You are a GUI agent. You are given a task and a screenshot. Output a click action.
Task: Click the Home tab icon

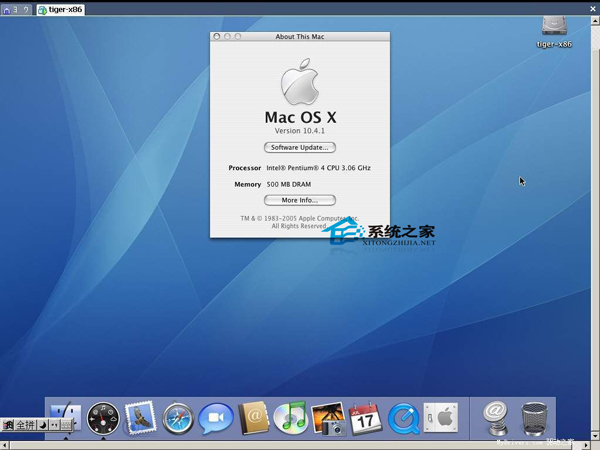pos(7,9)
